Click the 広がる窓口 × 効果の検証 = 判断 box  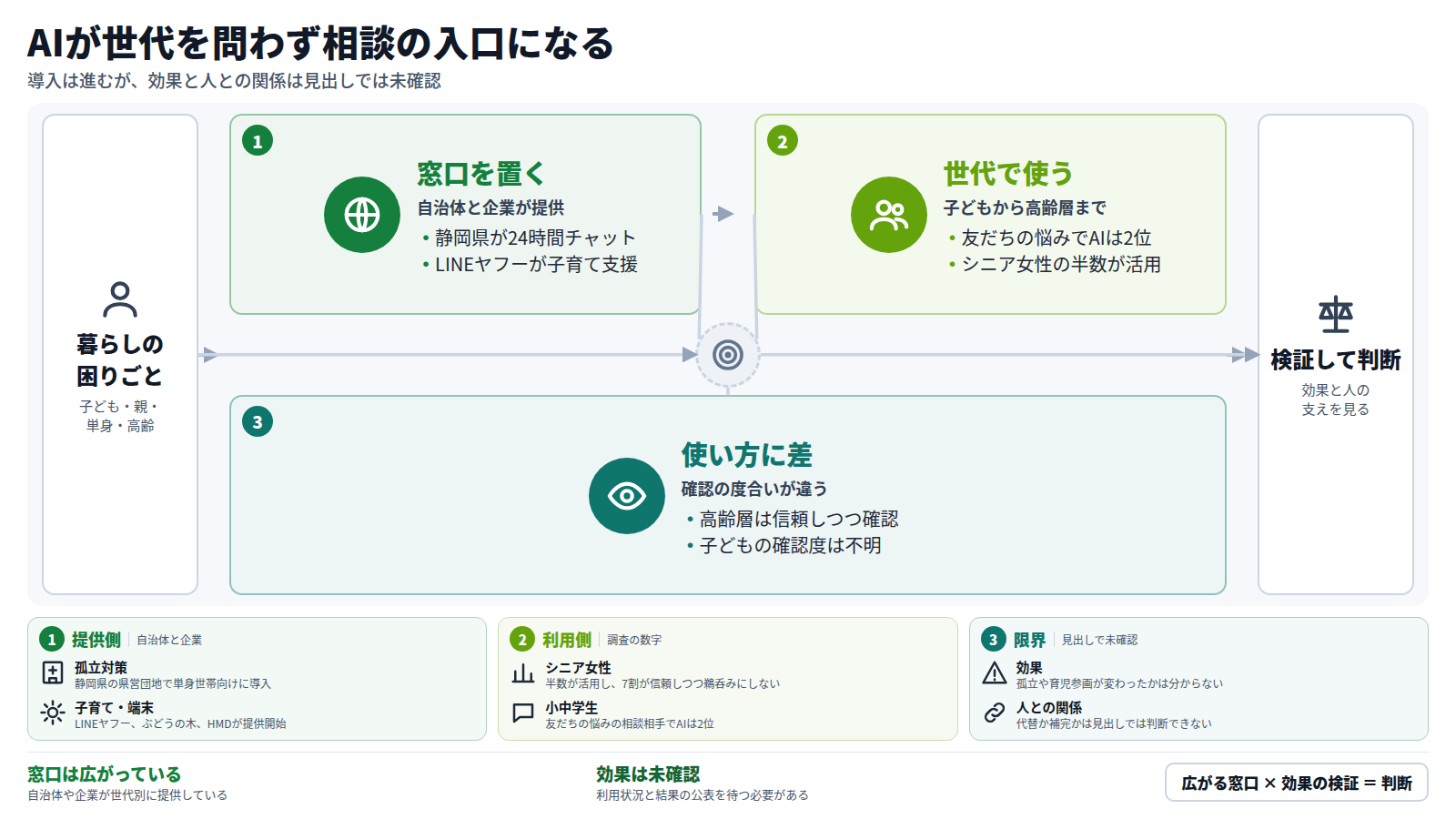1297,783
